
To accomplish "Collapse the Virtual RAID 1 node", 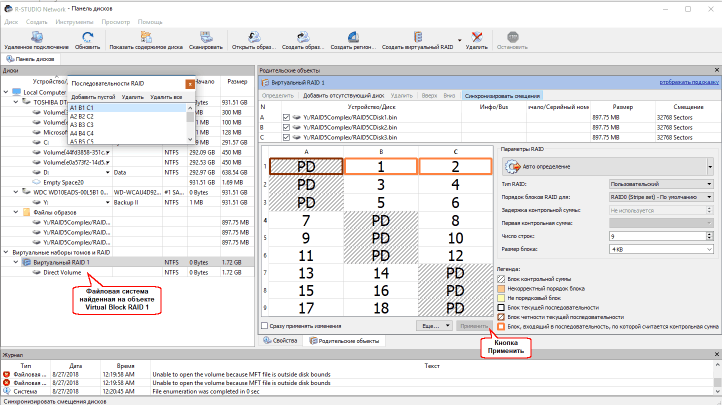I will 16,262.
